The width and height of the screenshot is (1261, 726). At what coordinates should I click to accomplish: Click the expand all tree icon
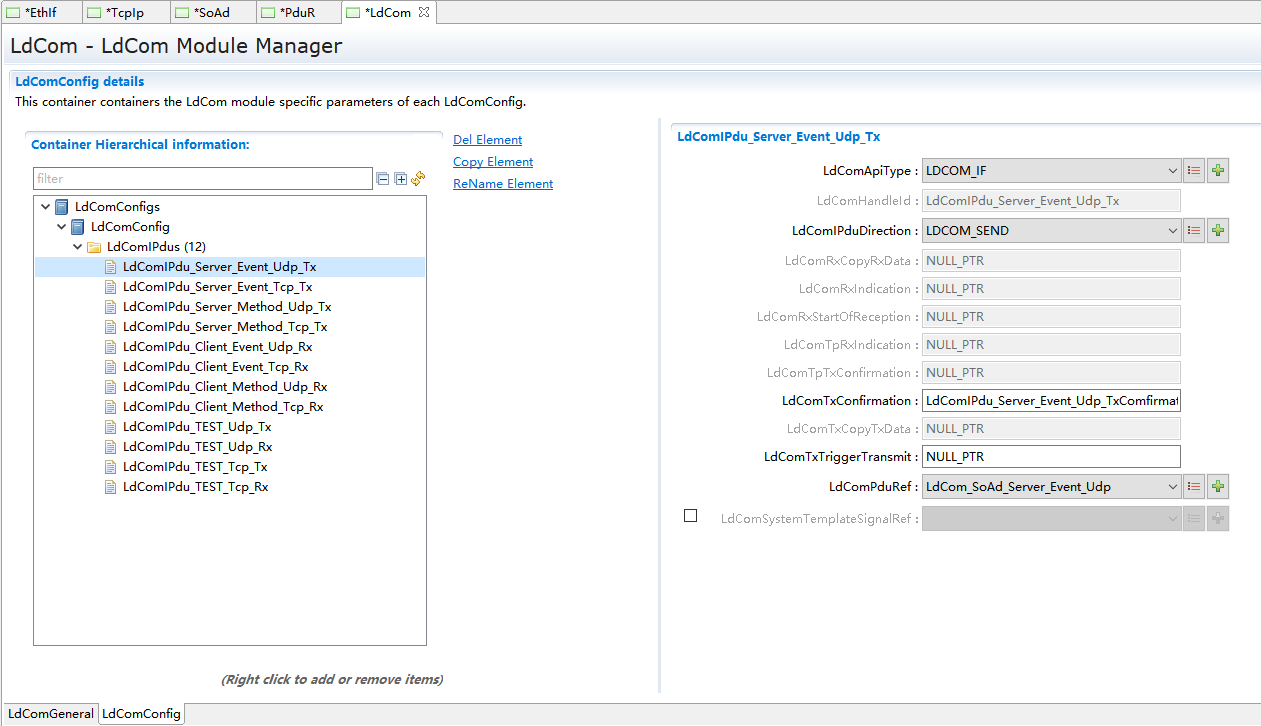(x=401, y=179)
